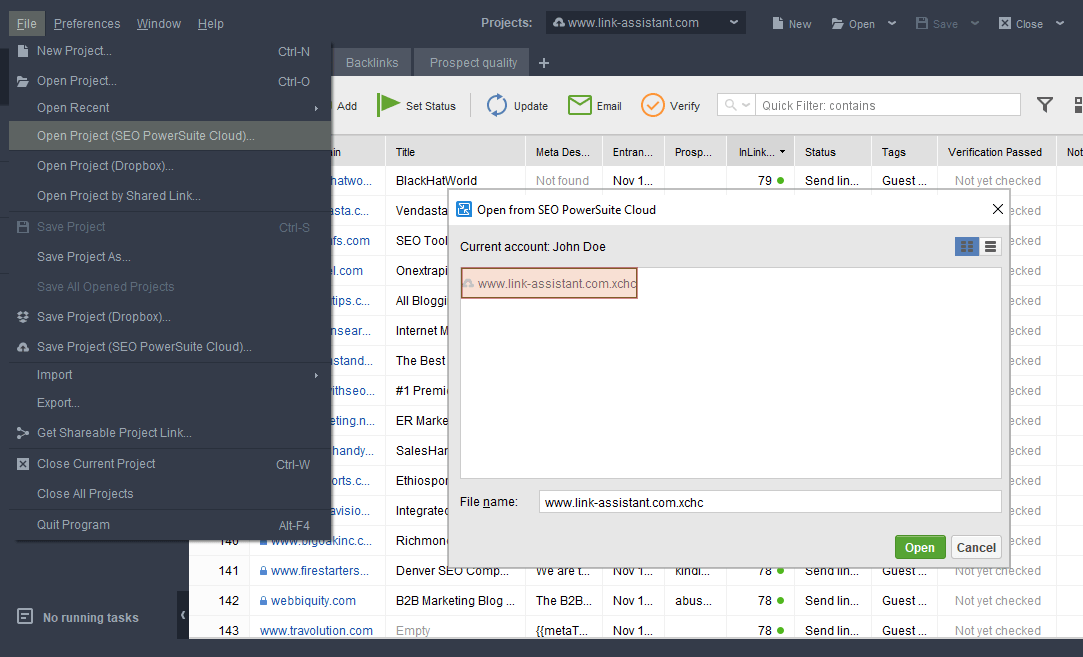Choose Export menu item
Viewport: 1083px width, 657px height.
[x=170, y=403]
